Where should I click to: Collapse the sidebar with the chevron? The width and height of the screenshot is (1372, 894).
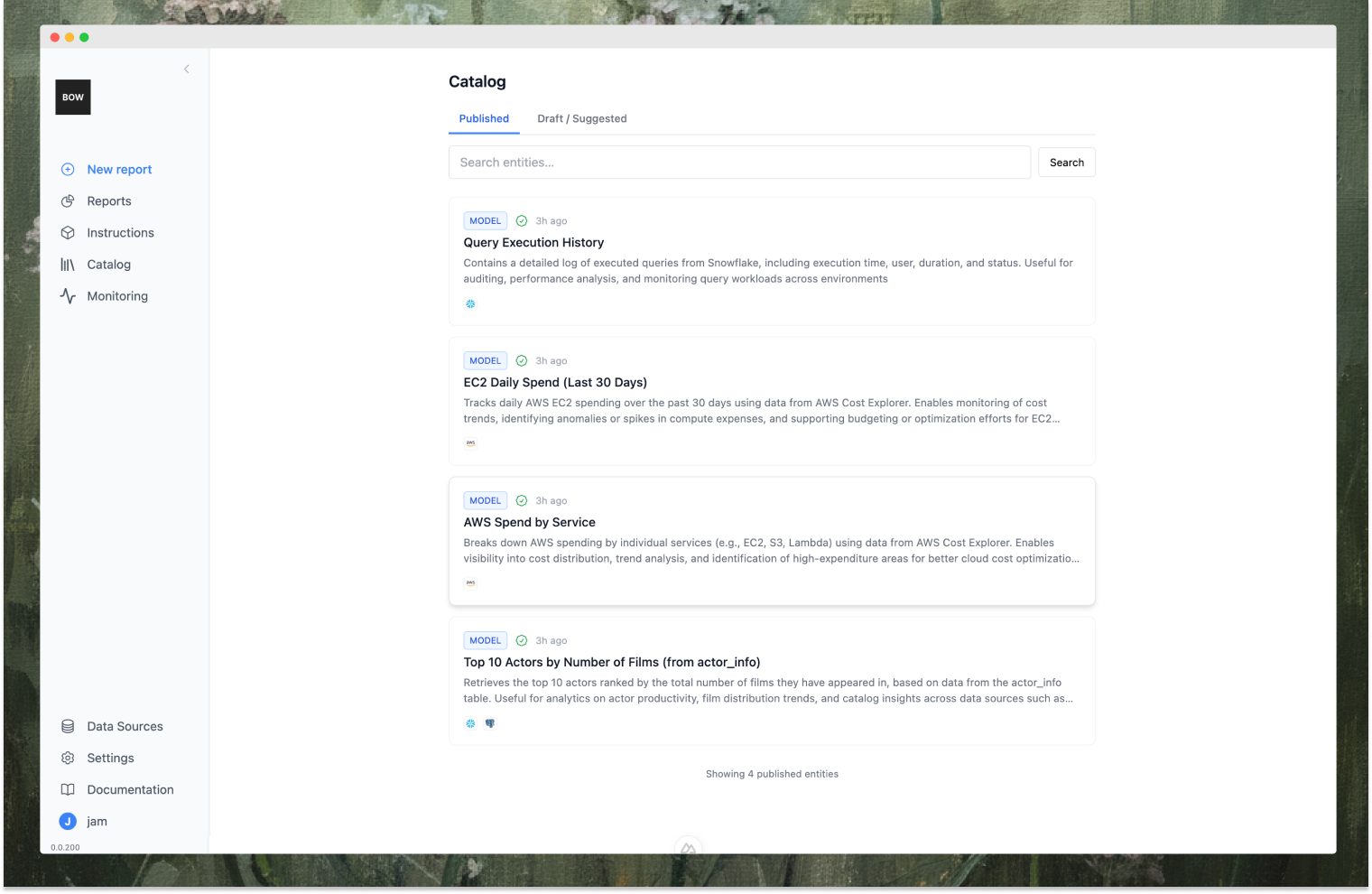pos(187,70)
